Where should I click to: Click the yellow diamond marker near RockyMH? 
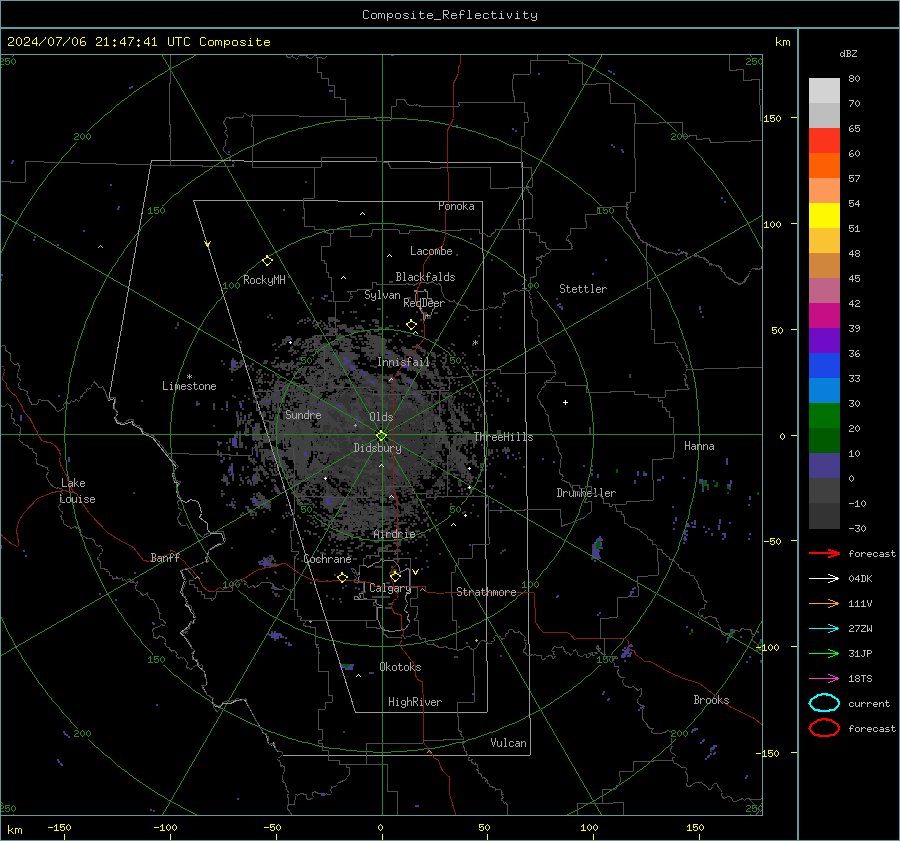click(267, 261)
